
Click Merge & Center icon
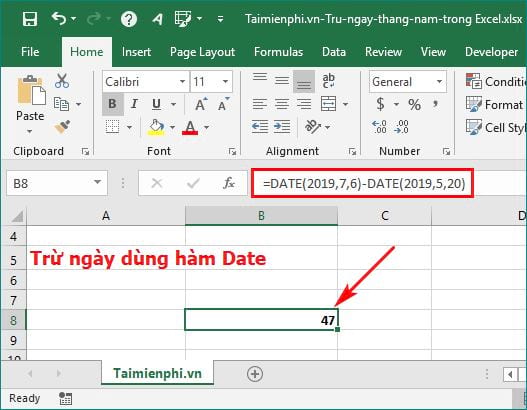coord(328,104)
